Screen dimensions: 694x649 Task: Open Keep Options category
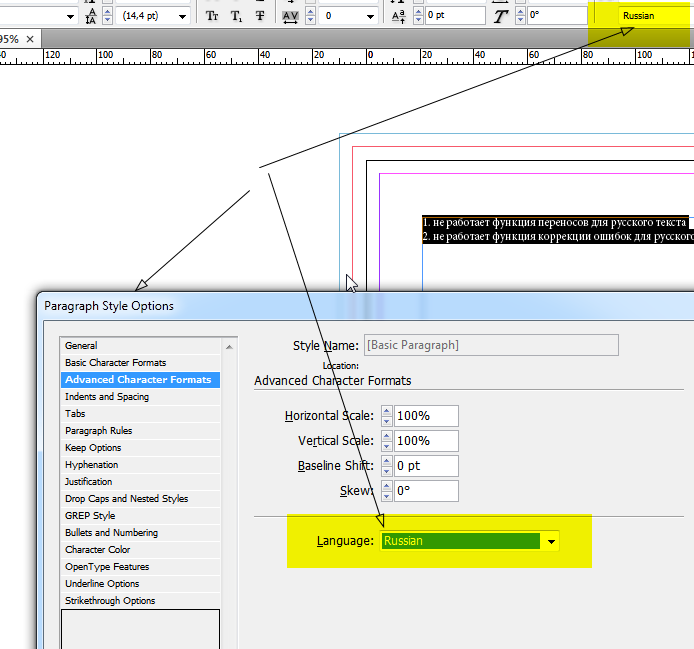(140, 448)
